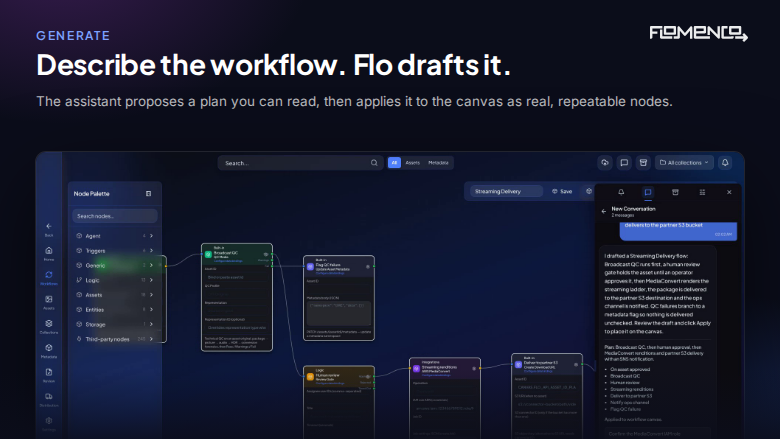
Task: Open the archive box icon in top bar
Action: coord(643,163)
